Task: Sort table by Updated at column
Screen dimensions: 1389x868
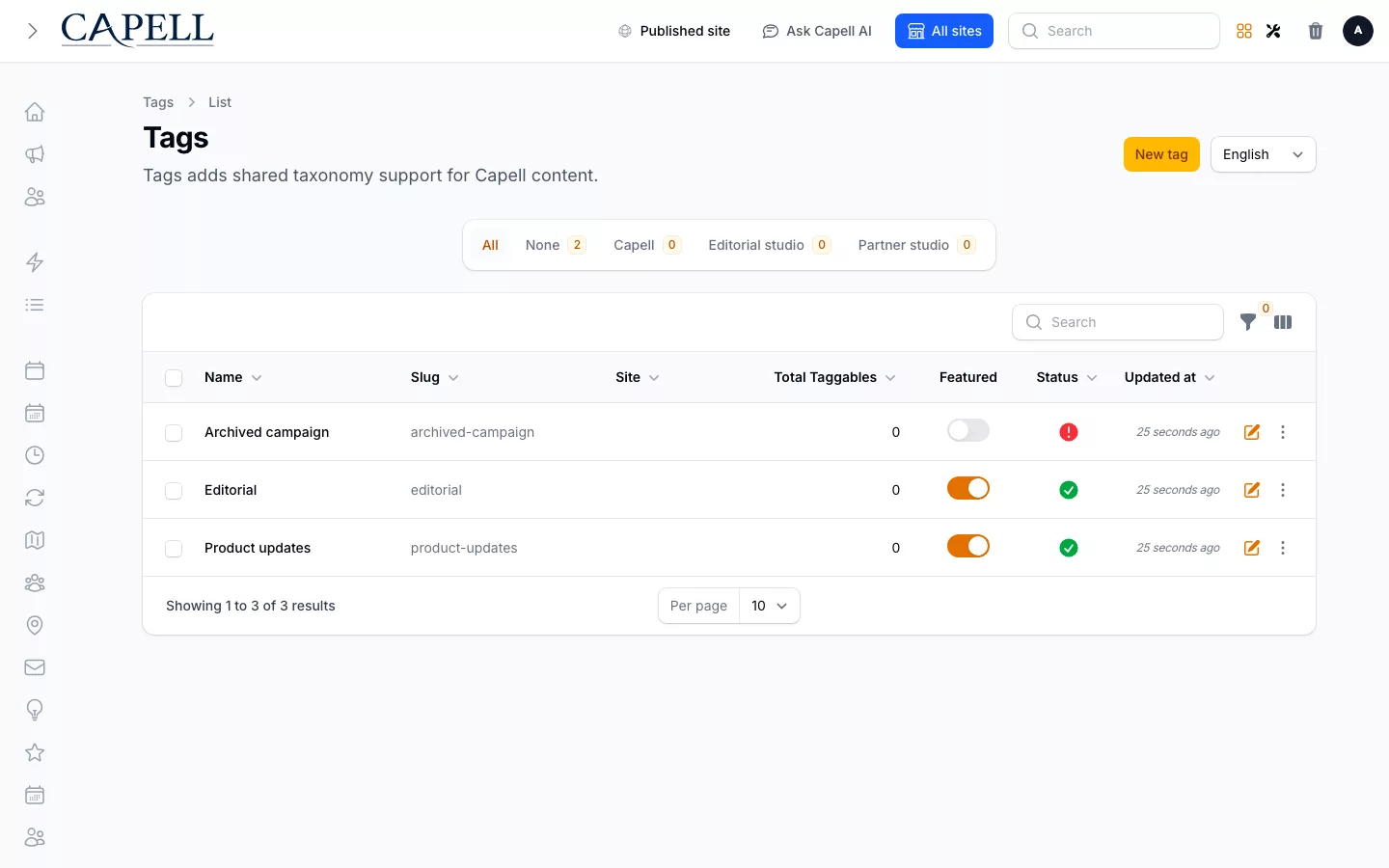Action: tap(1169, 377)
